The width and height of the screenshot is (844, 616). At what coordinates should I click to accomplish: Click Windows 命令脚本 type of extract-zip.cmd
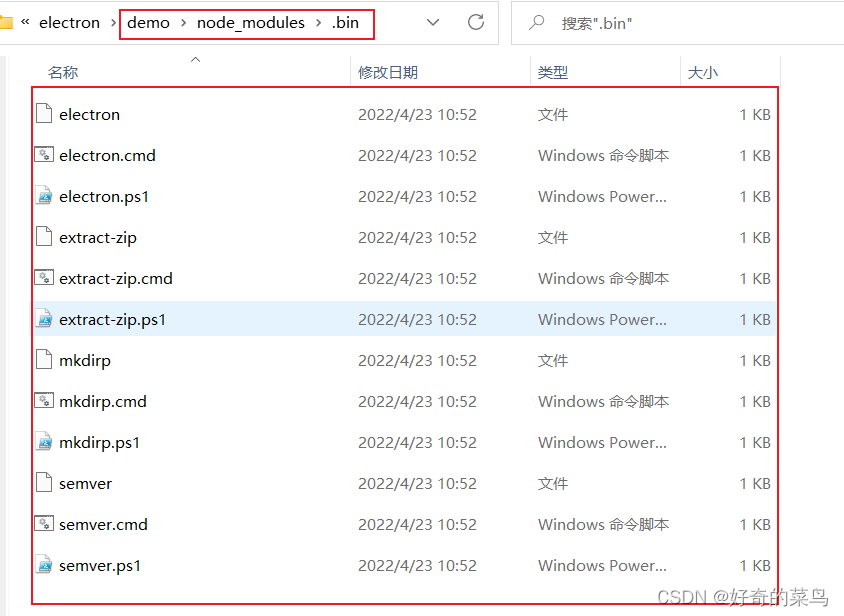click(603, 278)
